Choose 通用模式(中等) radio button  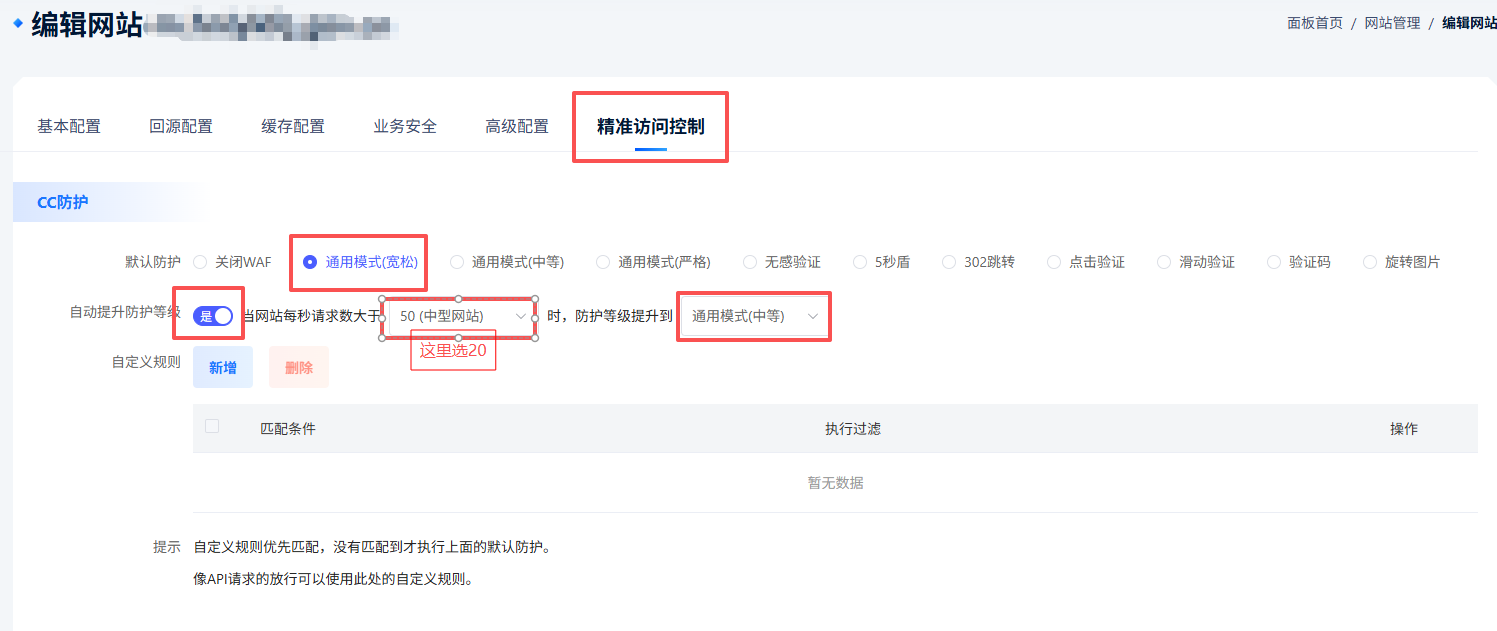(457, 262)
